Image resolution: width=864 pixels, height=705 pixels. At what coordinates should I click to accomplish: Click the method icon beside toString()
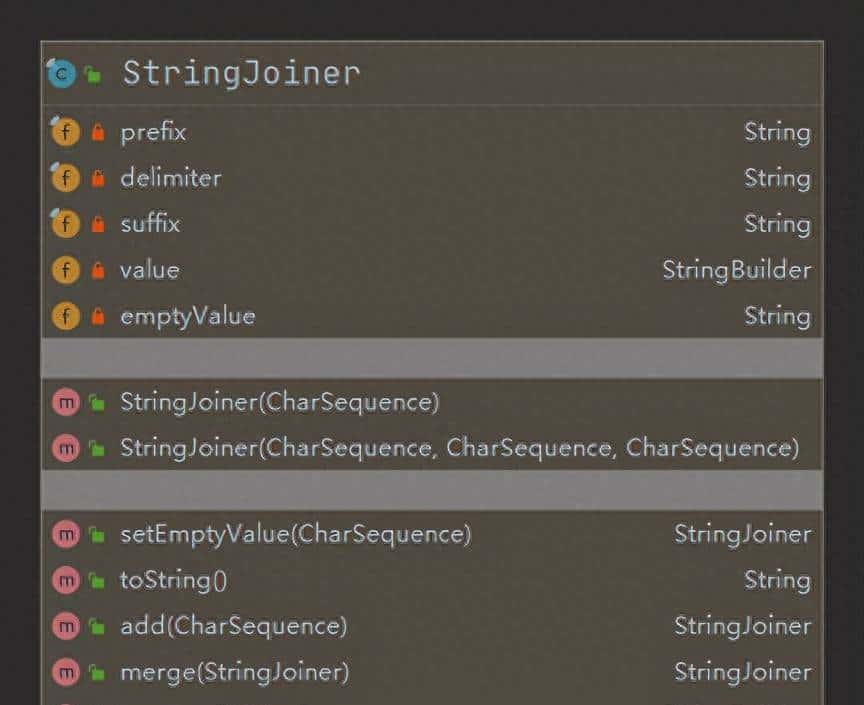(65, 580)
